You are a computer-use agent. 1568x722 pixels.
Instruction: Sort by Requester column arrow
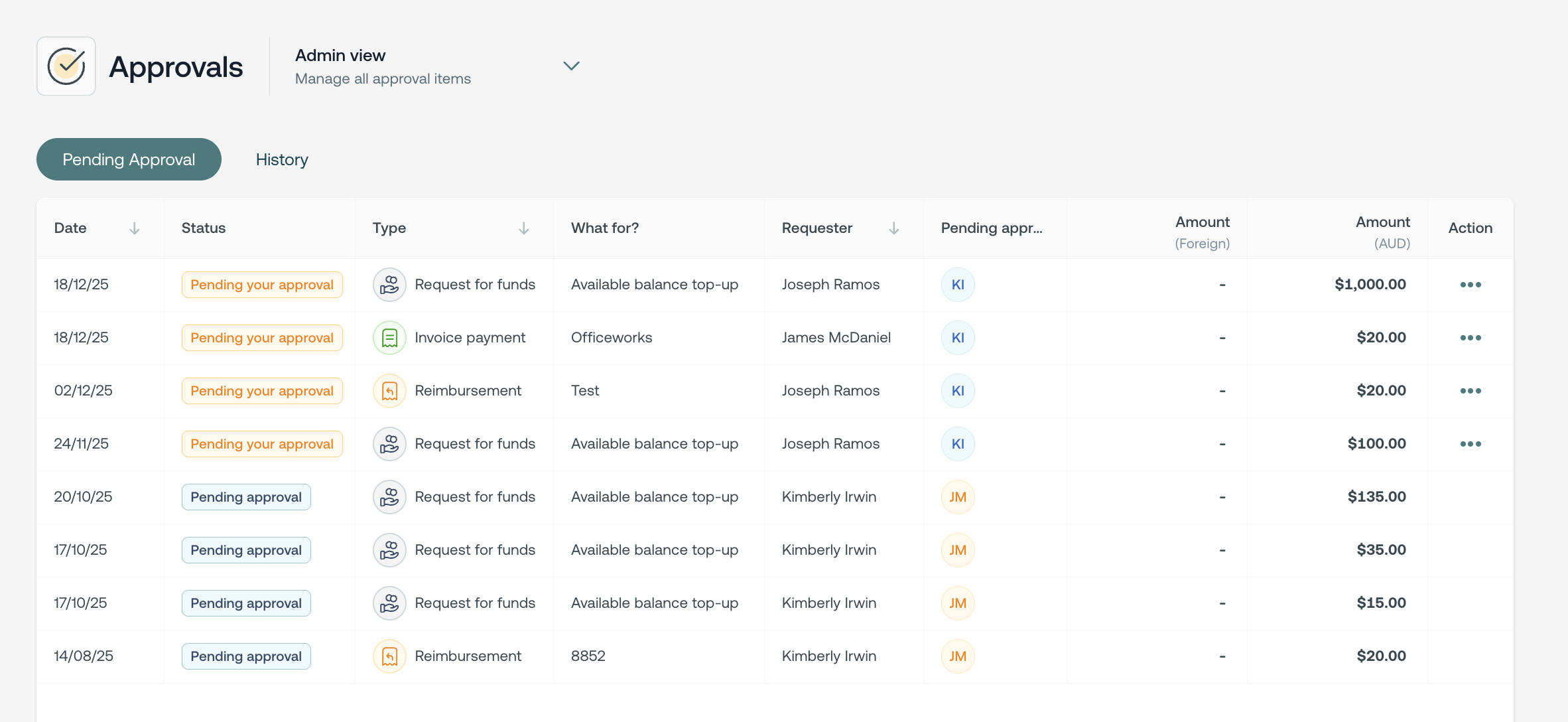894,228
